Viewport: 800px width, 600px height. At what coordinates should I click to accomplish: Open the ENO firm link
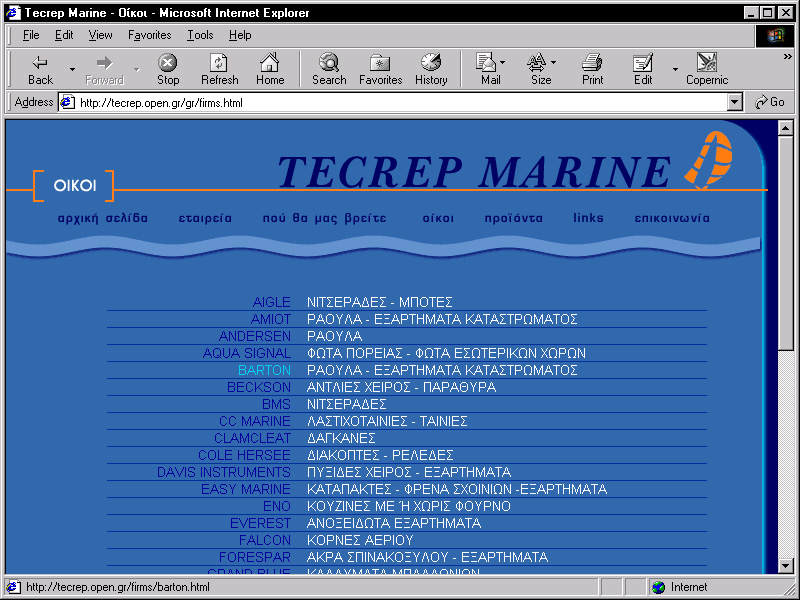(x=277, y=506)
